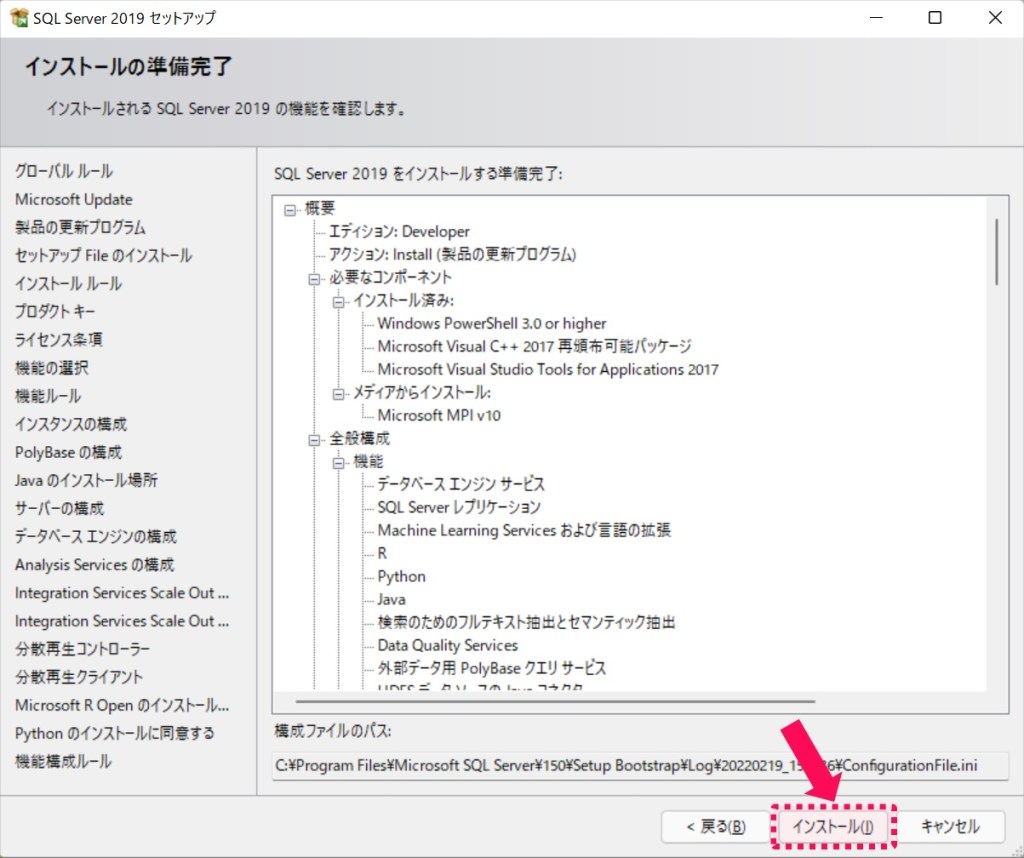Select SQL Server レプリケーション row

pos(459,507)
